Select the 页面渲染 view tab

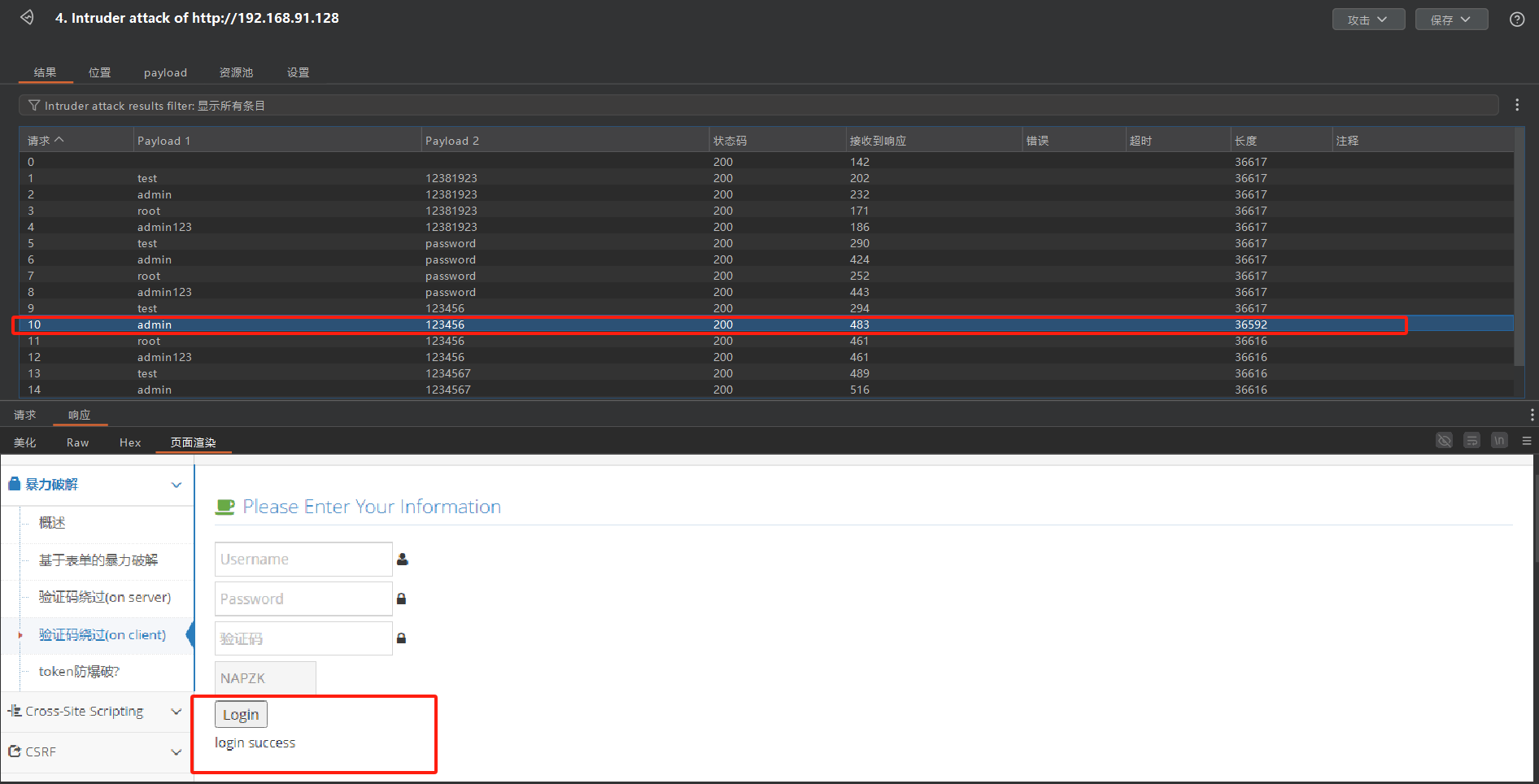(194, 442)
